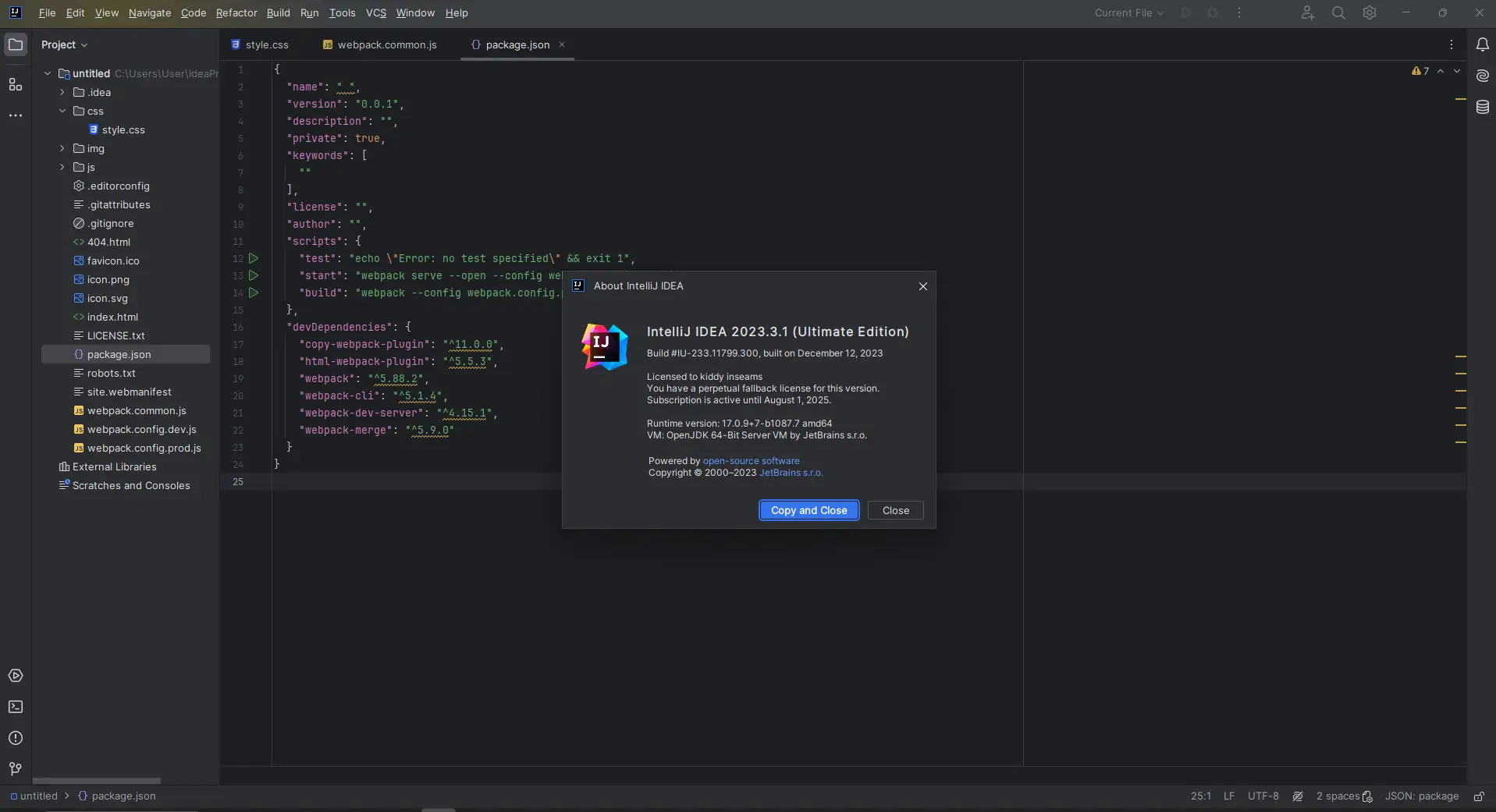Image resolution: width=1496 pixels, height=812 pixels.
Task: Open editor tabs options menu
Action: coord(1452,44)
